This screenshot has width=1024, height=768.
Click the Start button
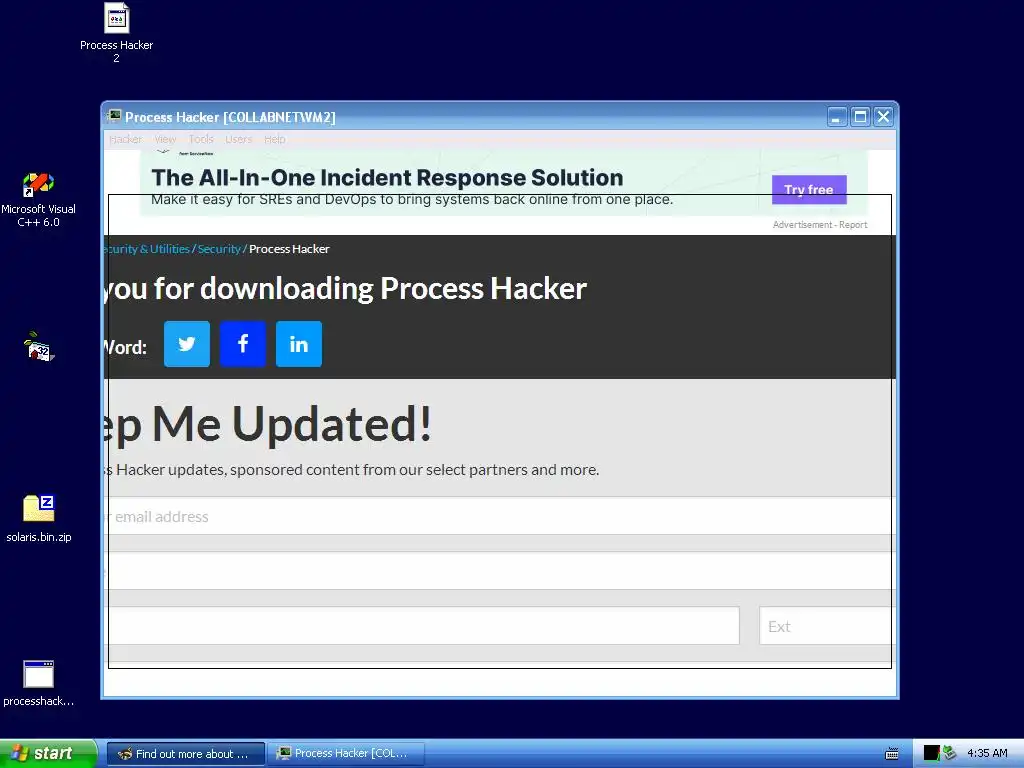tap(48, 754)
